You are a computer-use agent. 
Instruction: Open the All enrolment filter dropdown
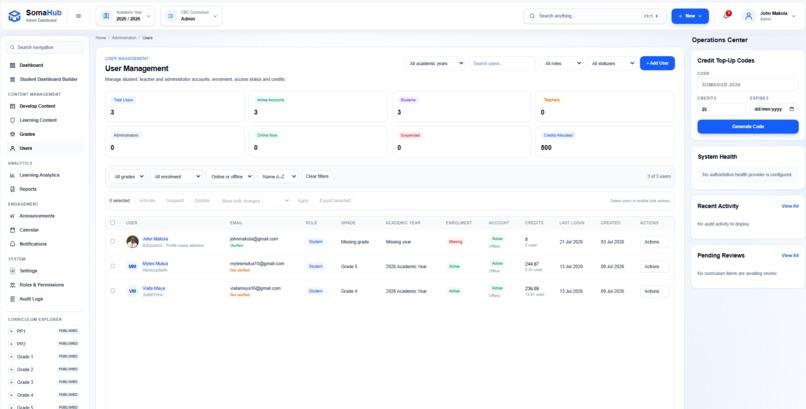[x=176, y=176]
